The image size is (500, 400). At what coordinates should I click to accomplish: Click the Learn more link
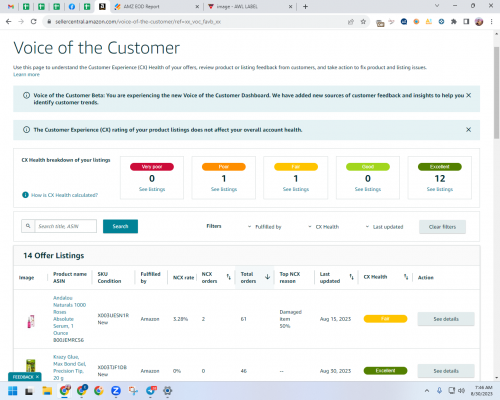[26, 74]
